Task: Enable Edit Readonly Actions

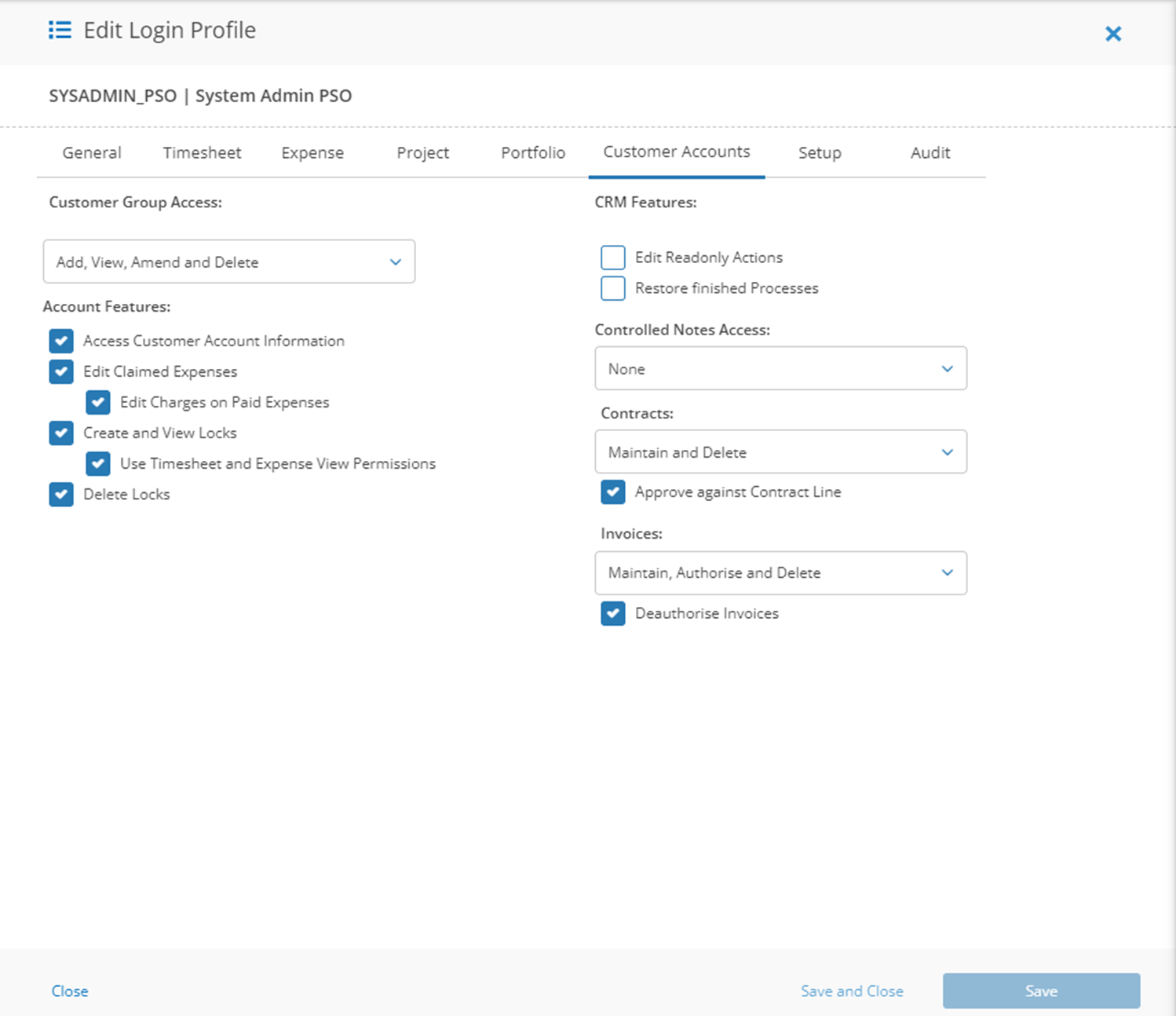Action: (x=613, y=258)
